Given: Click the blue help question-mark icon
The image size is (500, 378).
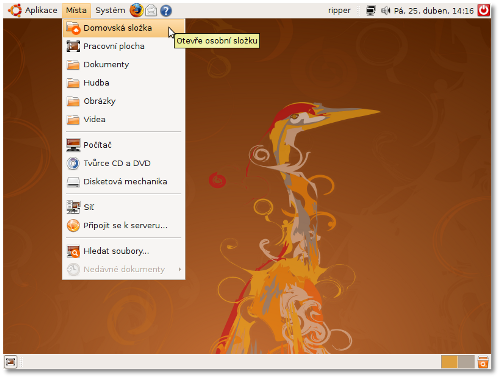Looking at the screenshot, I should [x=166, y=11].
